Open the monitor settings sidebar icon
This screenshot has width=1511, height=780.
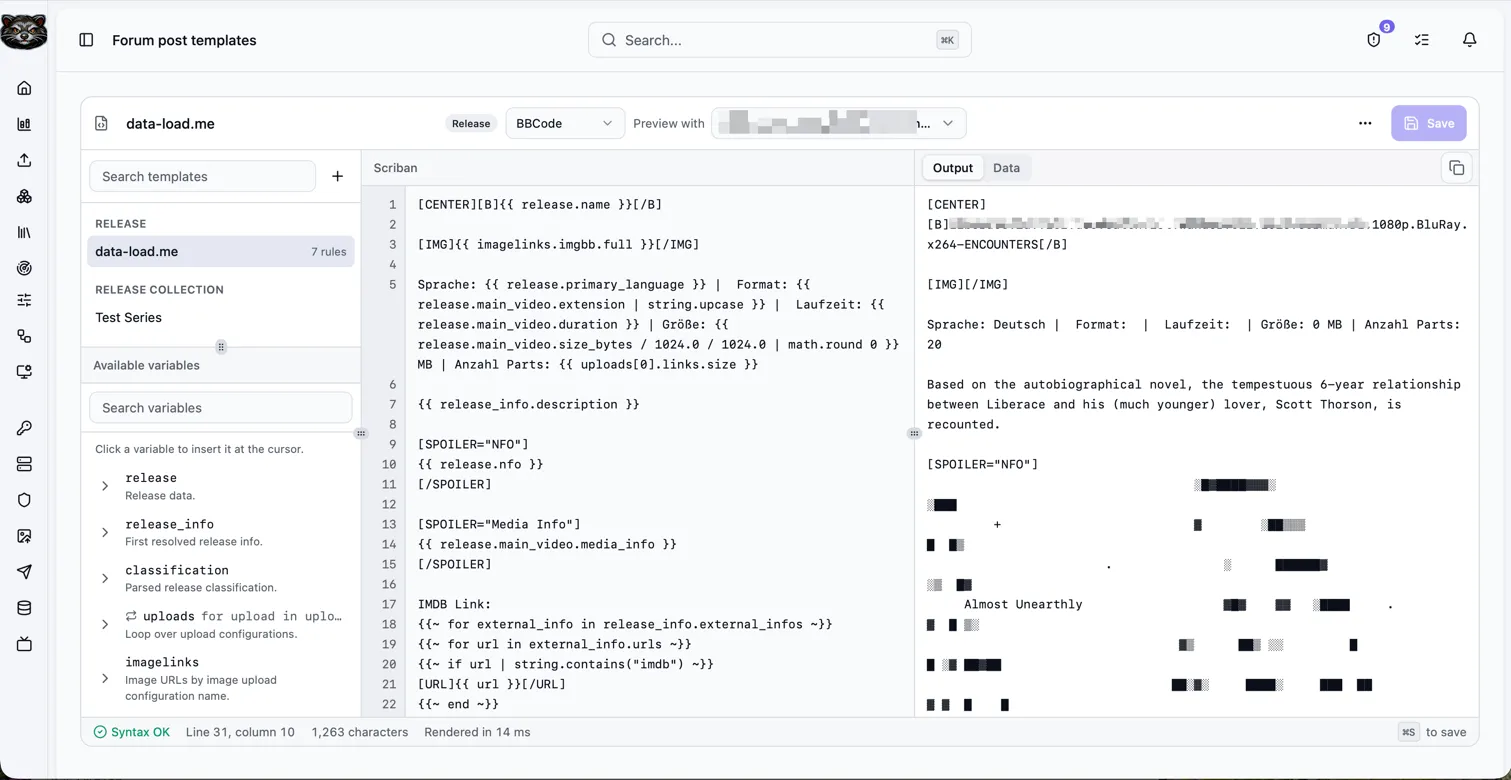pos(24,372)
